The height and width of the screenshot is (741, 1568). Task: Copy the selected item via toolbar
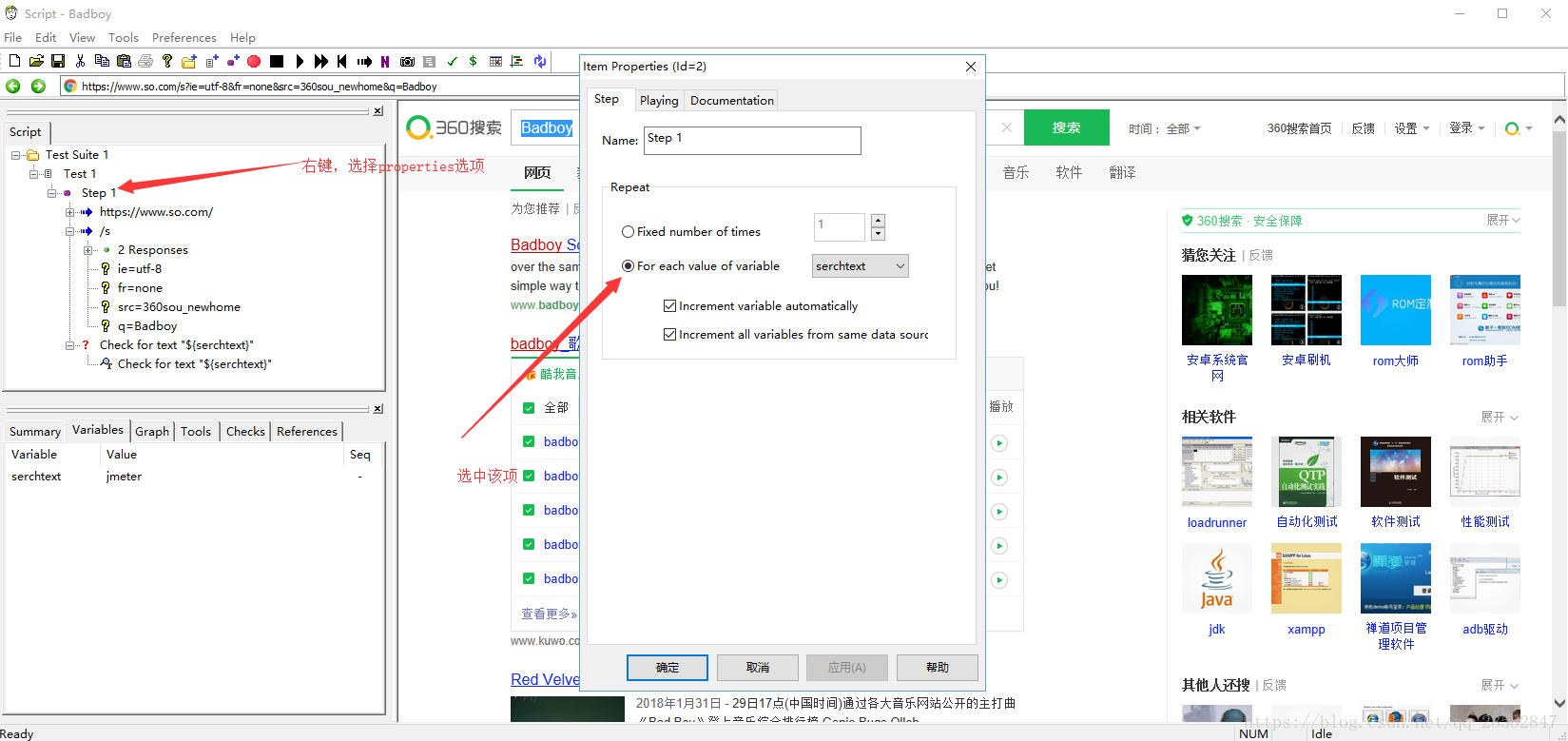[102, 61]
